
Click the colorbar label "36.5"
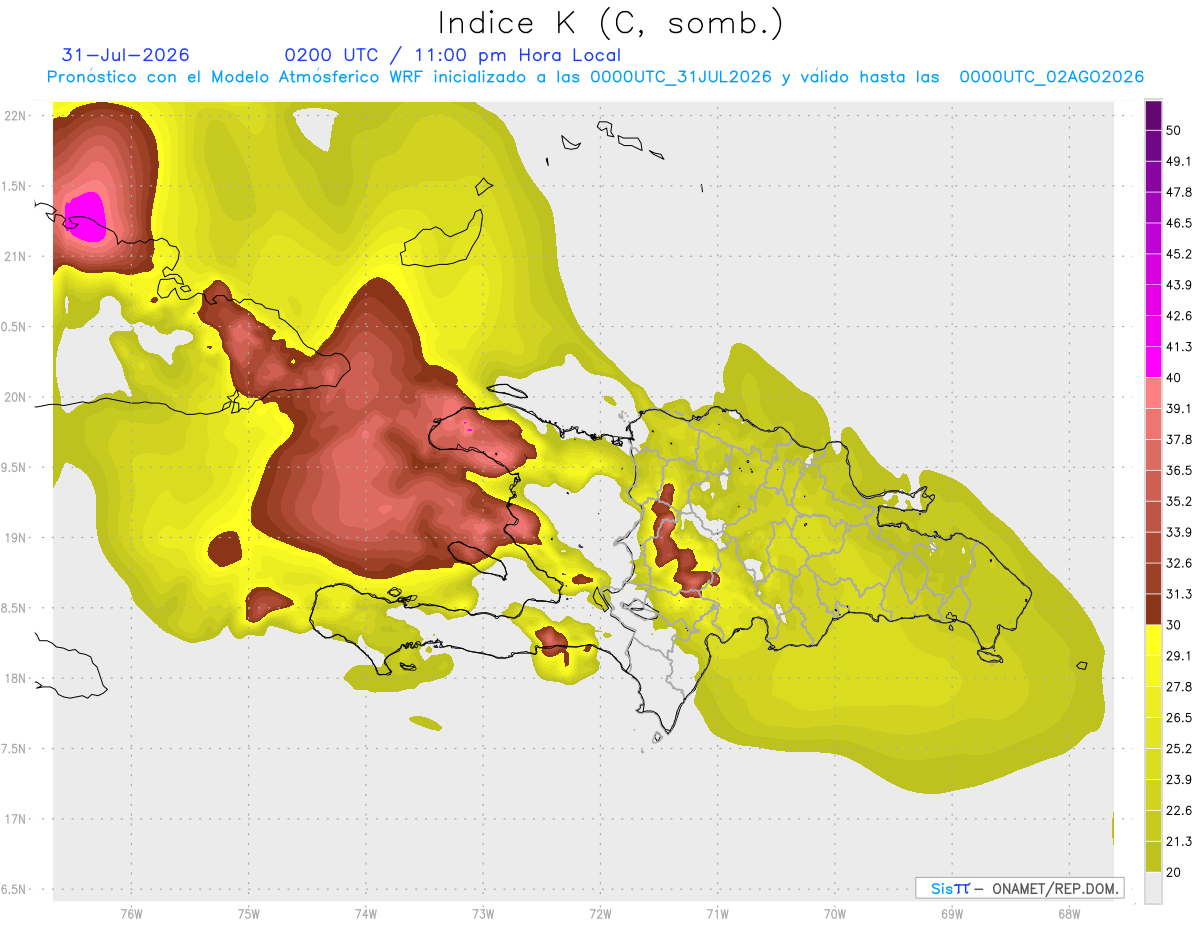tap(1179, 470)
